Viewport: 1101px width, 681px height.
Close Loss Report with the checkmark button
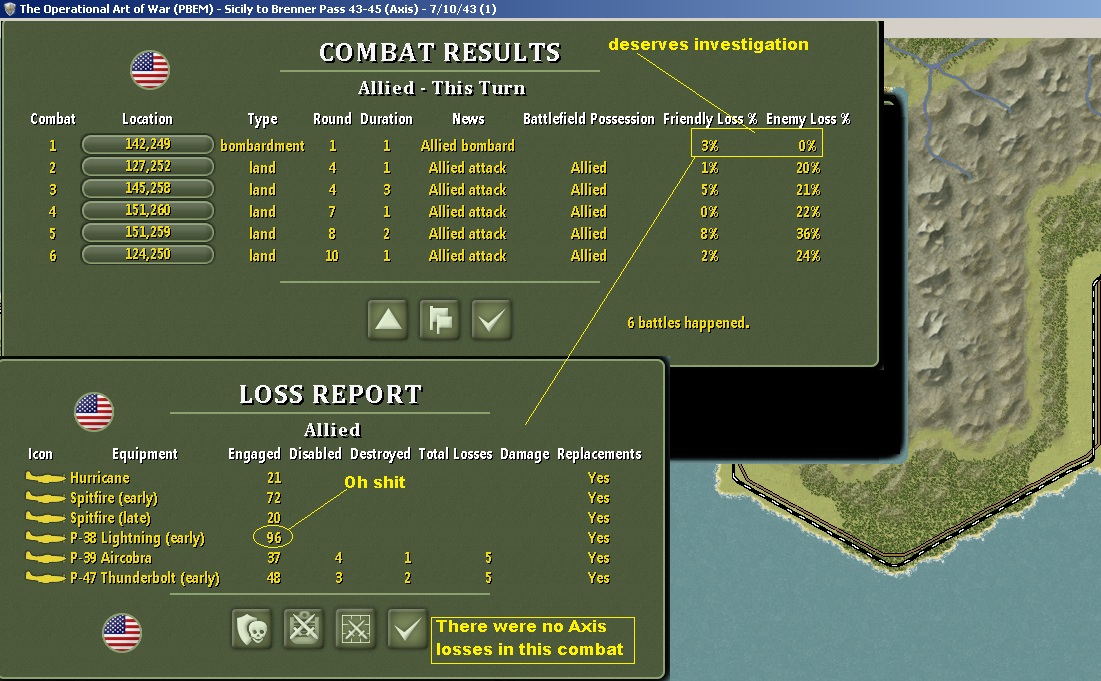click(408, 628)
